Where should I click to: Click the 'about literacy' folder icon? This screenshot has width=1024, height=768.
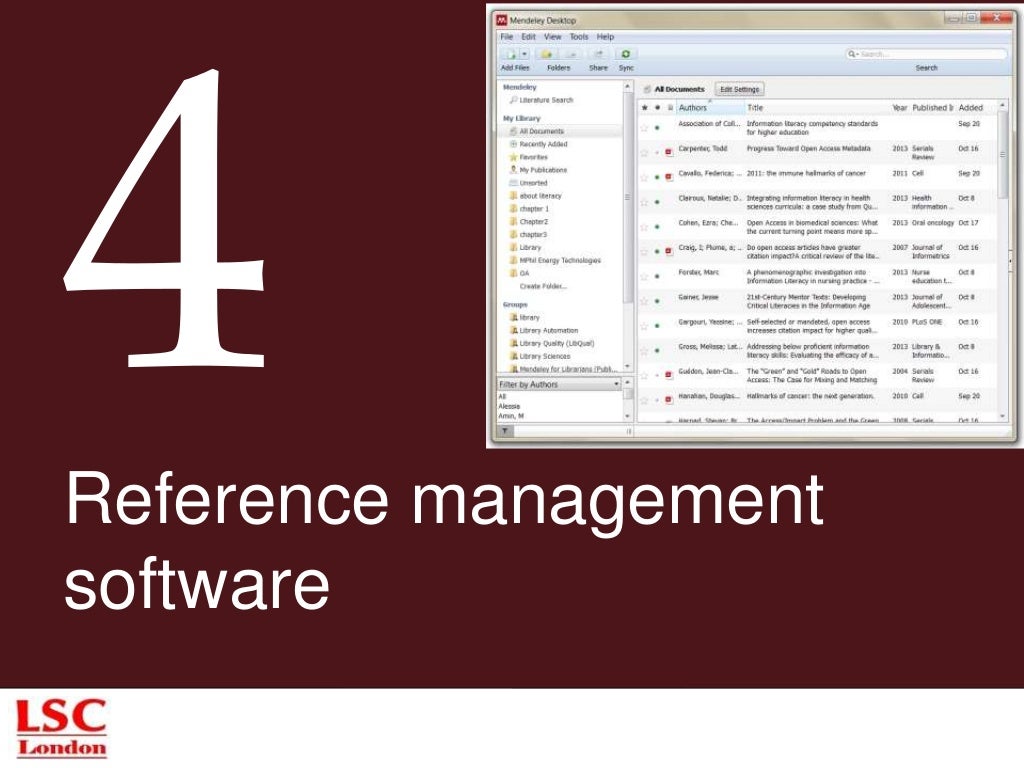(513, 196)
